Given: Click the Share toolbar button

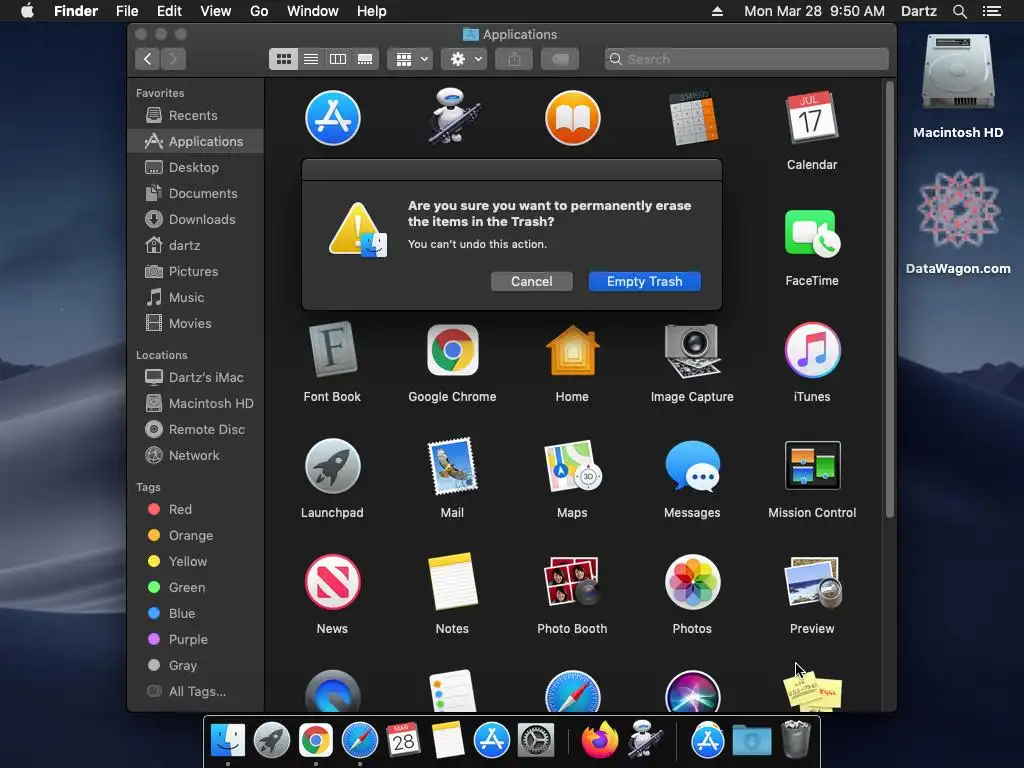Looking at the screenshot, I should point(515,59).
